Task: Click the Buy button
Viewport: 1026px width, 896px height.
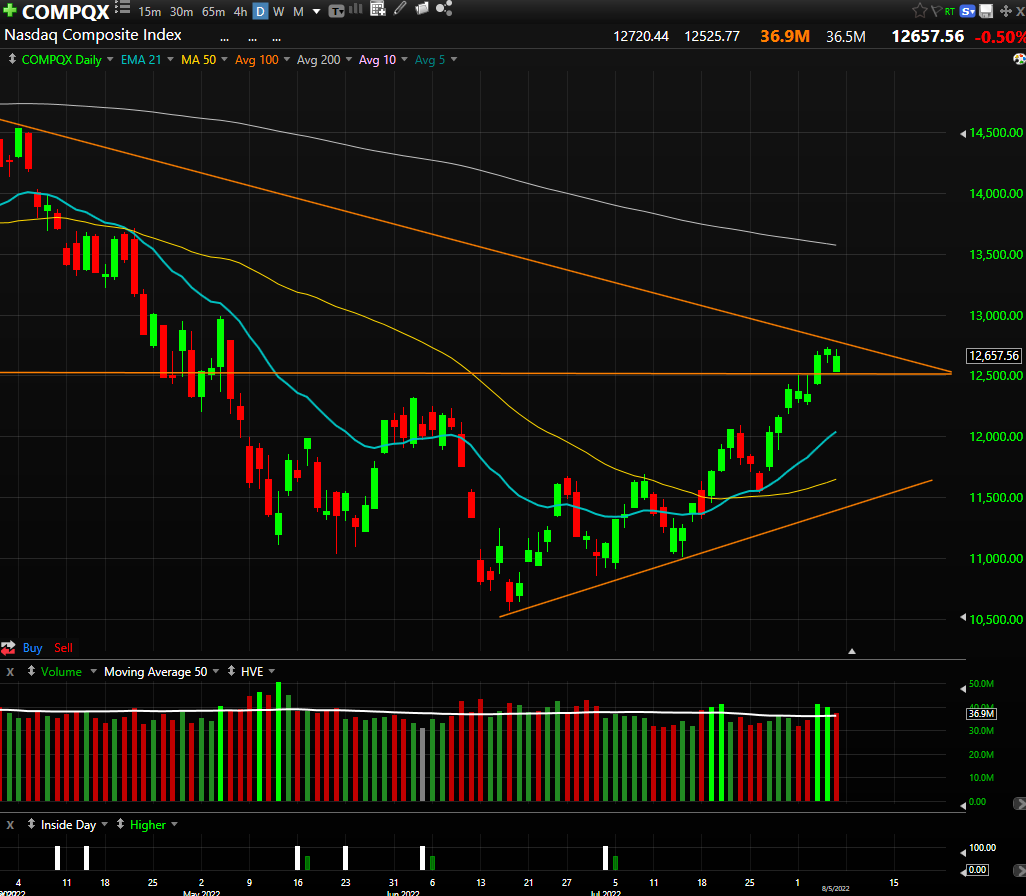Action: click(x=33, y=648)
